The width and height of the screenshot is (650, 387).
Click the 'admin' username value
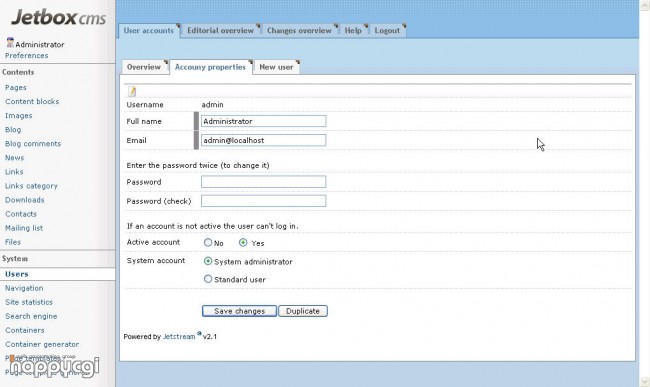click(213, 105)
